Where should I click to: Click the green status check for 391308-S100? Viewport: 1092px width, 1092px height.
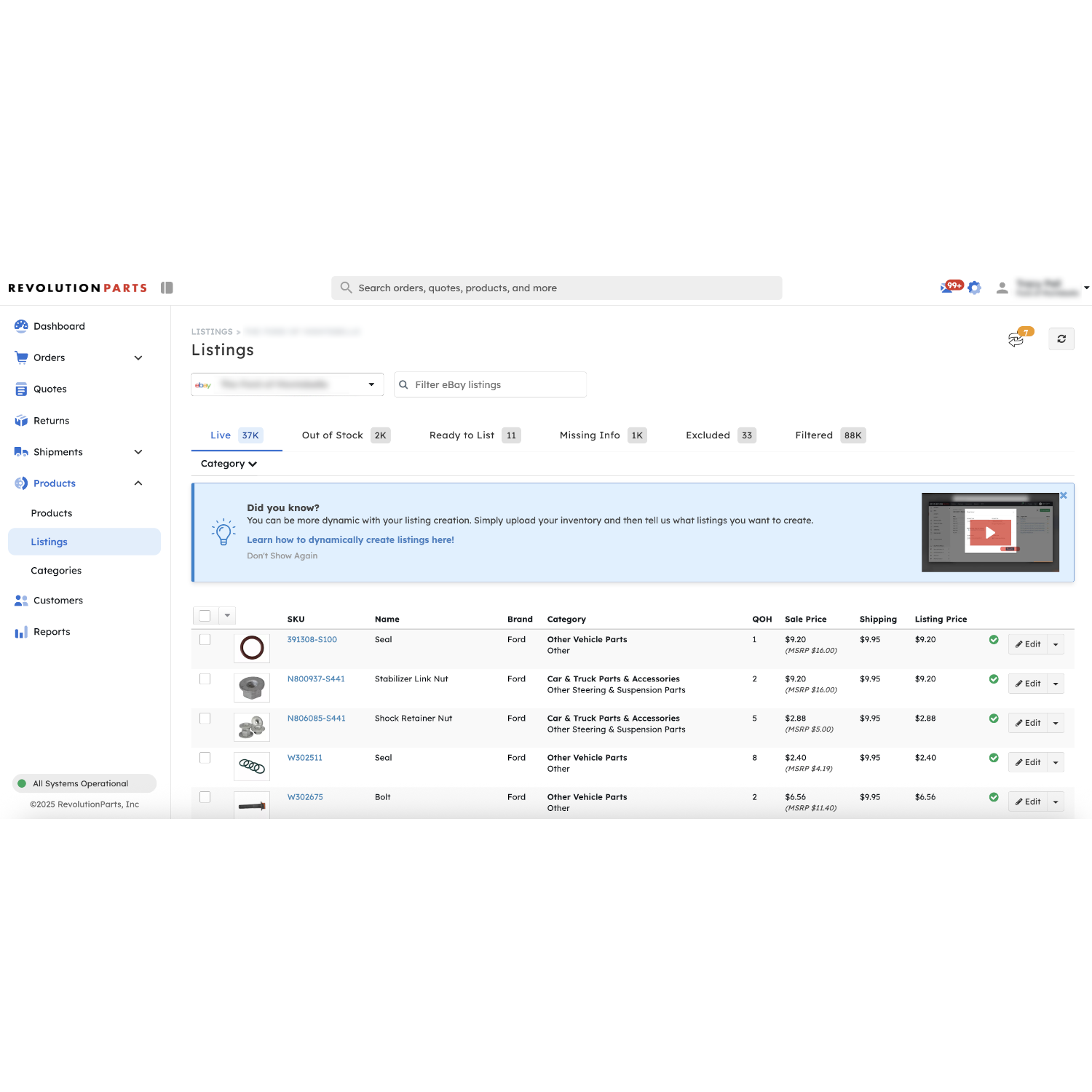(x=994, y=640)
